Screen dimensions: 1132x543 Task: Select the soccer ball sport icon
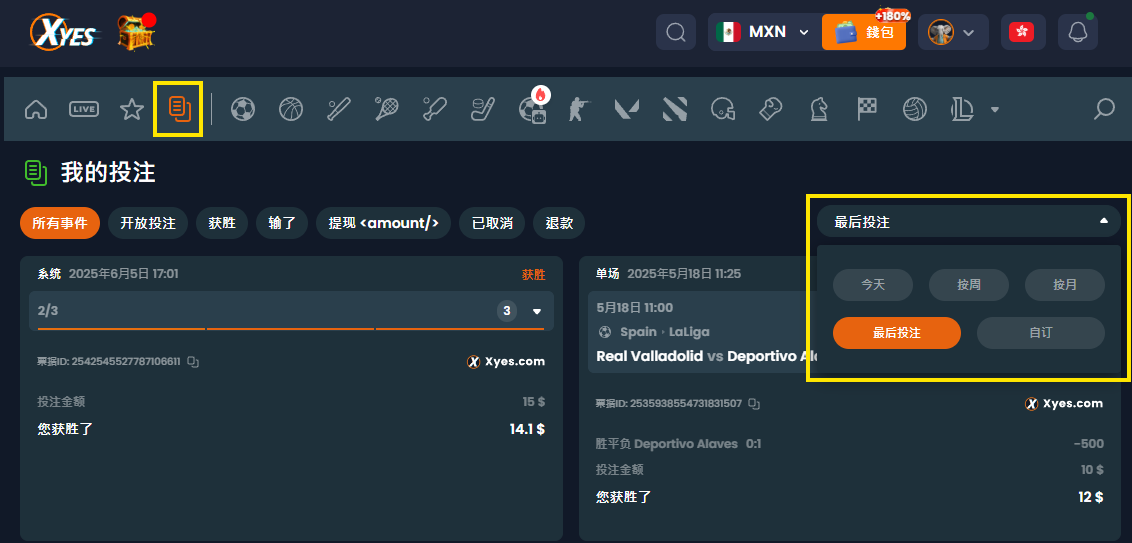[242, 109]
